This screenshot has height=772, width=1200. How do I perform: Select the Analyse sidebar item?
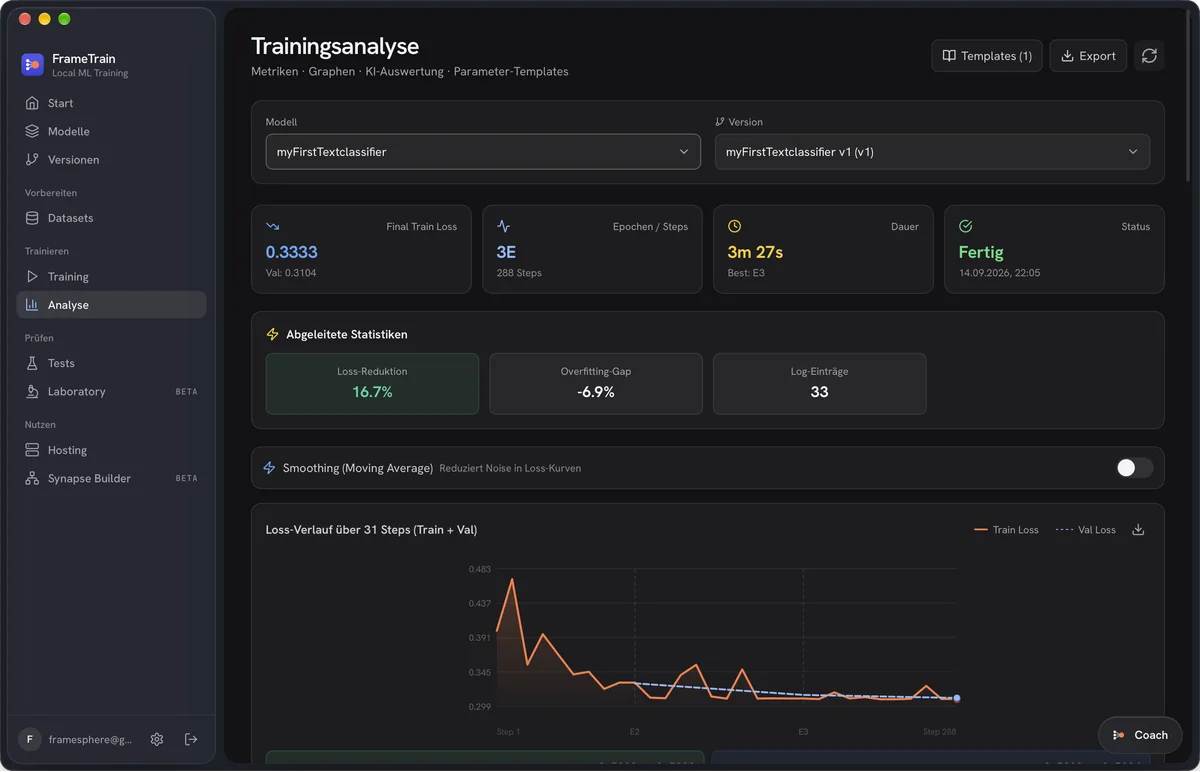pos(112,305)
